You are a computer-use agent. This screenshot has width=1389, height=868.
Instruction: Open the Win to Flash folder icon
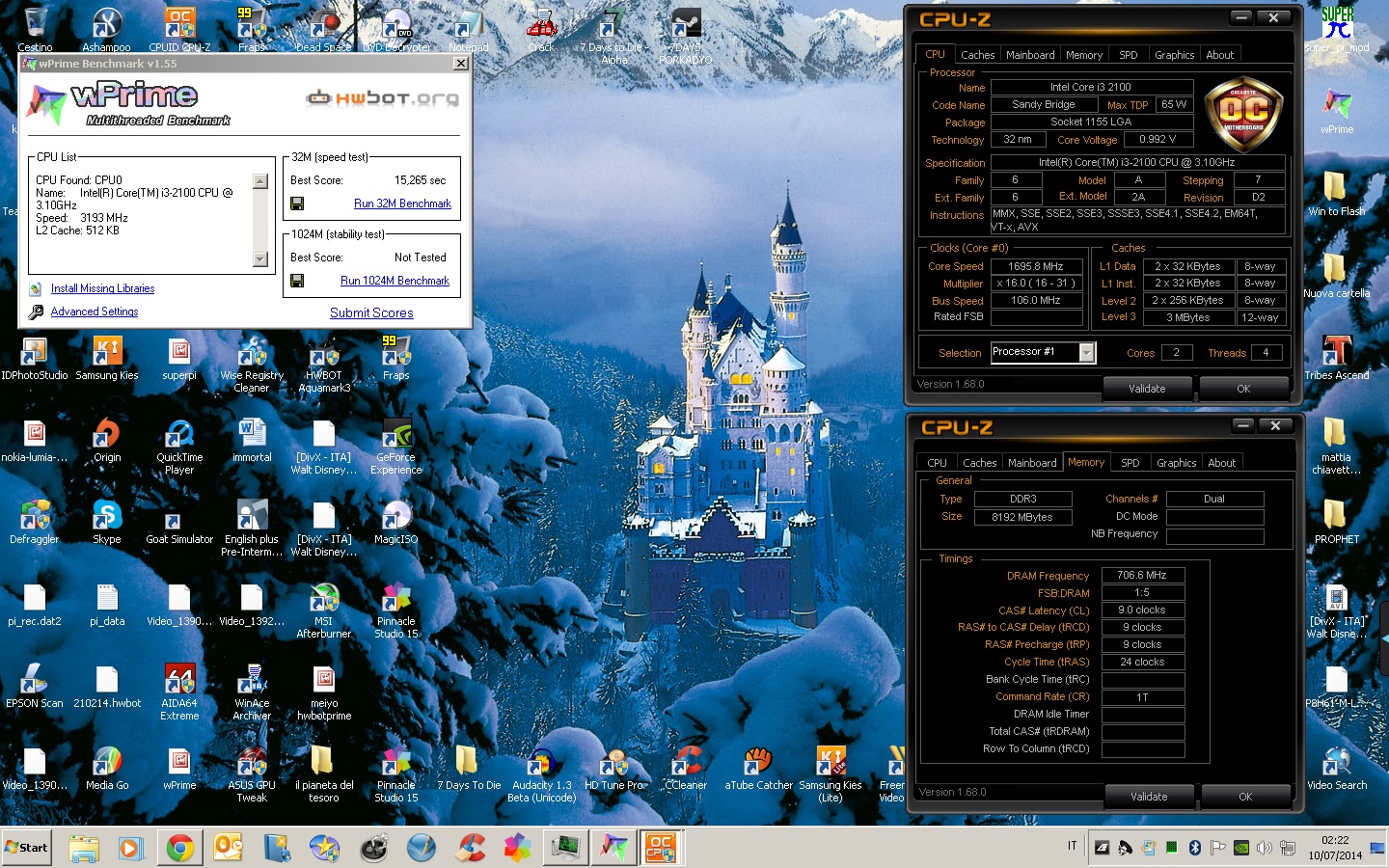[1337, 194]
